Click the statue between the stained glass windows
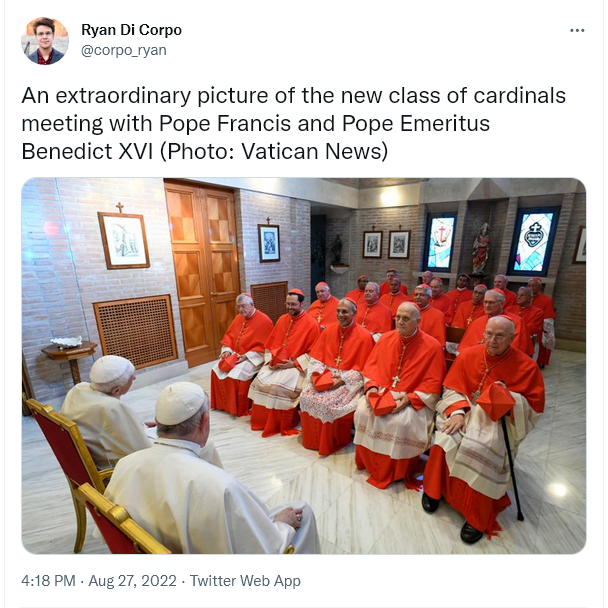 point(481,249)
